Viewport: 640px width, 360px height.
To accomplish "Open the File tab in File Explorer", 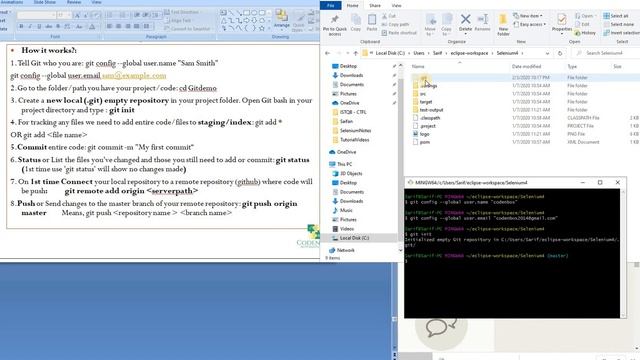I will (331, 5).
